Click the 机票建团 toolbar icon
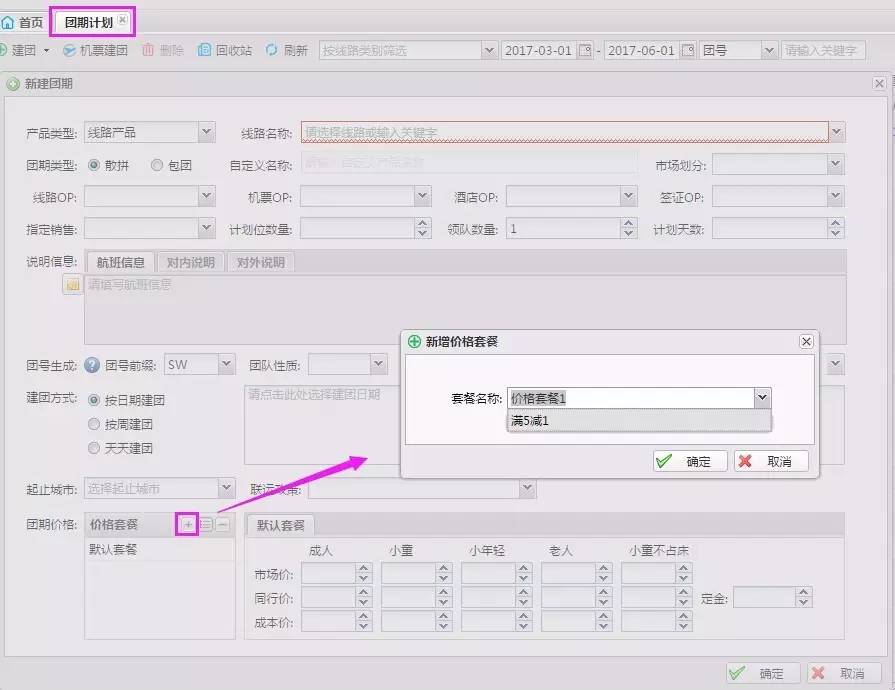Viewport: 895px width, 690px height. [69, 50]
